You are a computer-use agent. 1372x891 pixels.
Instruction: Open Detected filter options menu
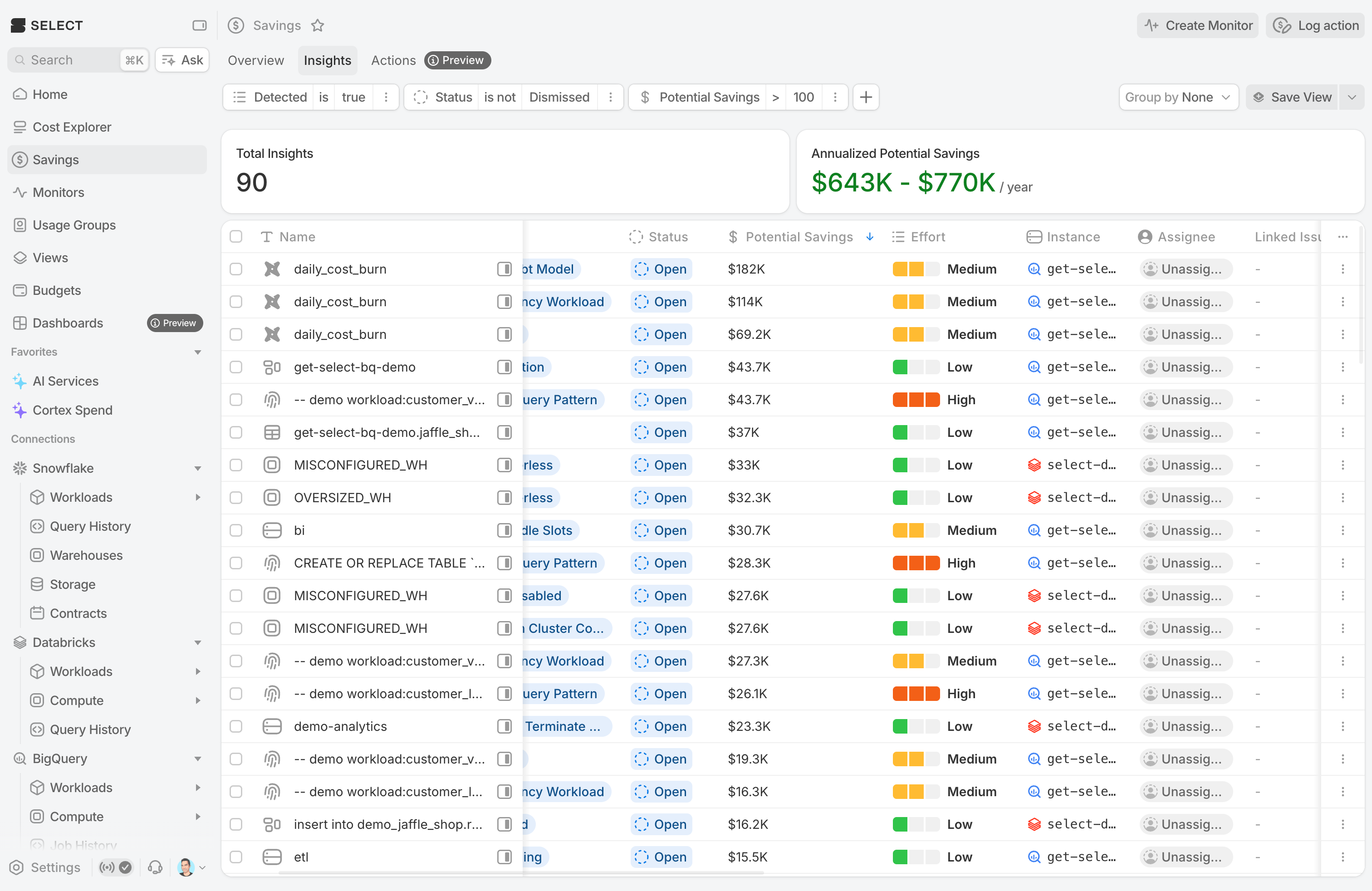[x=386, y=97]
